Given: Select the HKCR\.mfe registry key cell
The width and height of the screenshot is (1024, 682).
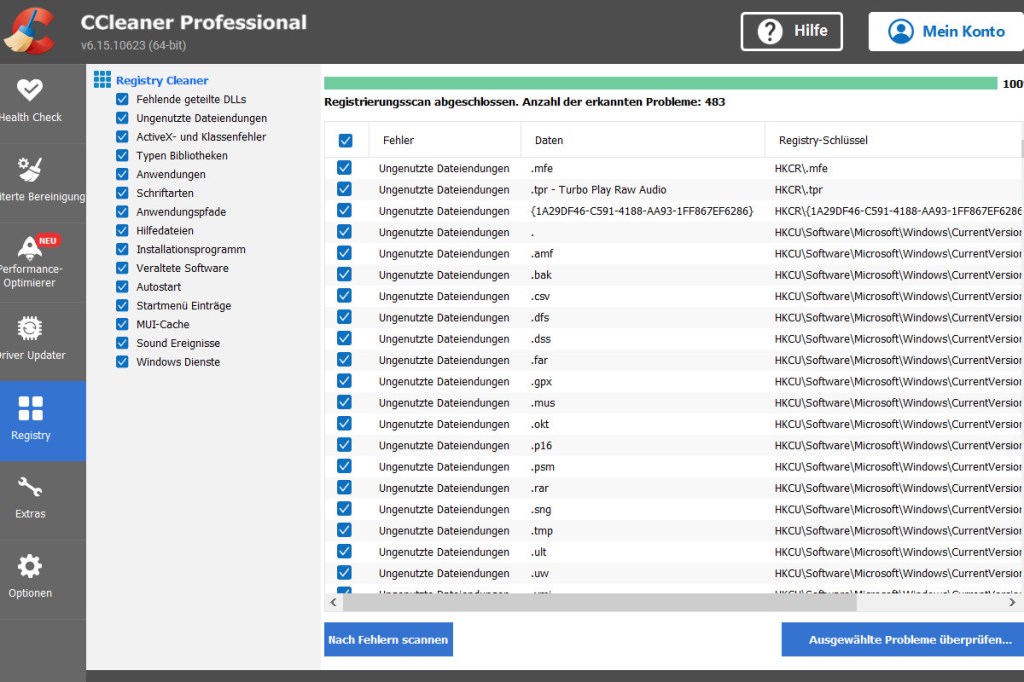Looking at the screenshot, I should point(801,168).
